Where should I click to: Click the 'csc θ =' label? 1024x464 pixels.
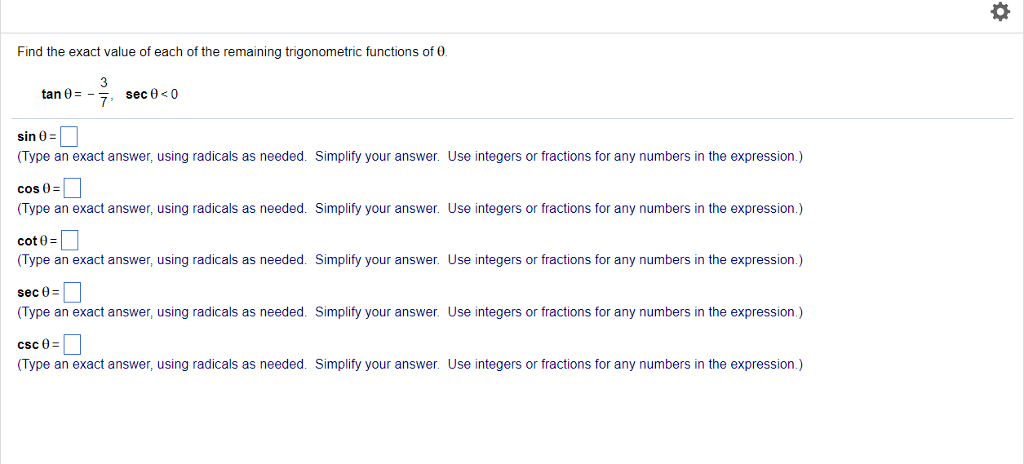point(39,344)
